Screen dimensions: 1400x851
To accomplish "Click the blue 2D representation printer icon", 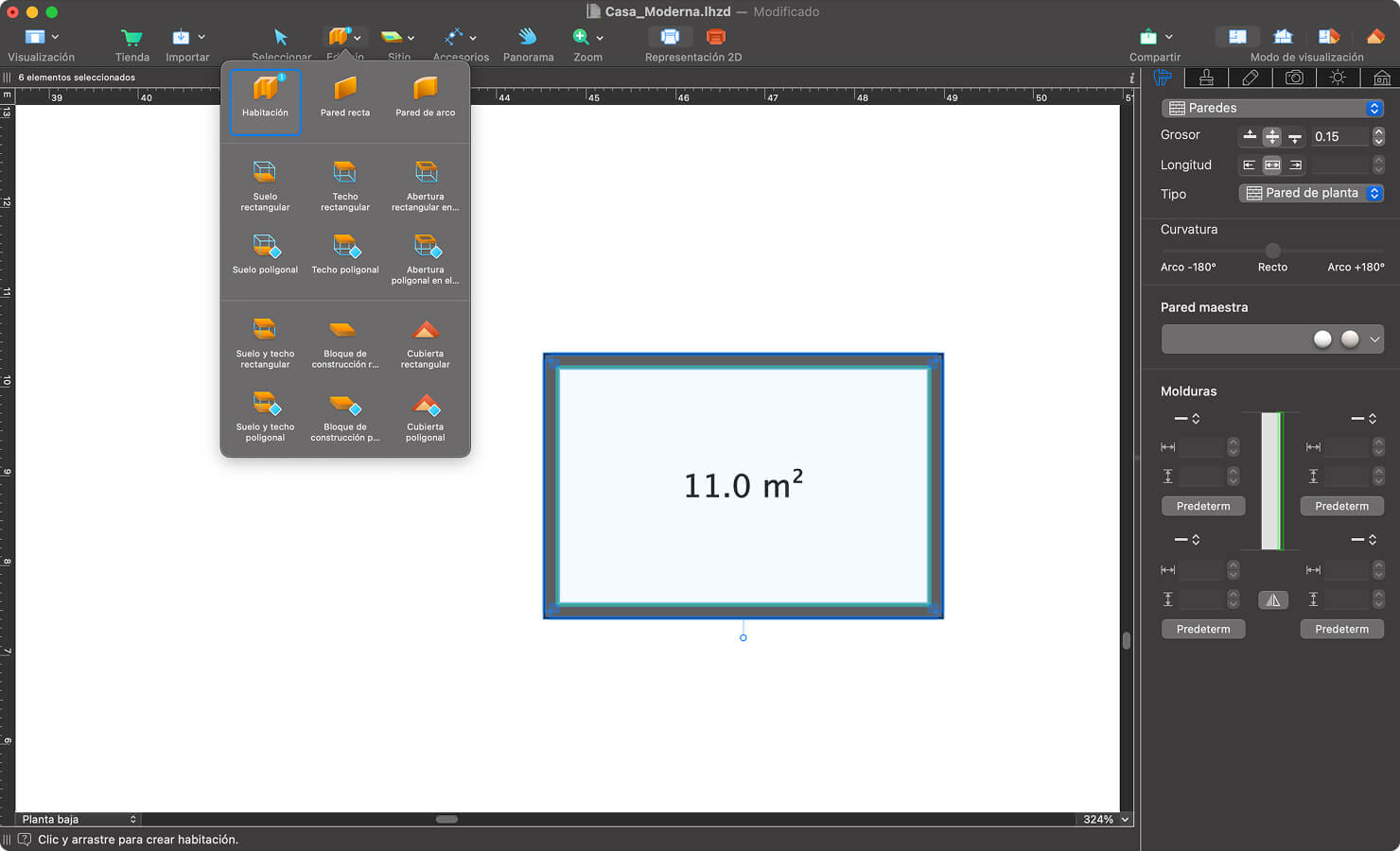I will pos(670,37).
